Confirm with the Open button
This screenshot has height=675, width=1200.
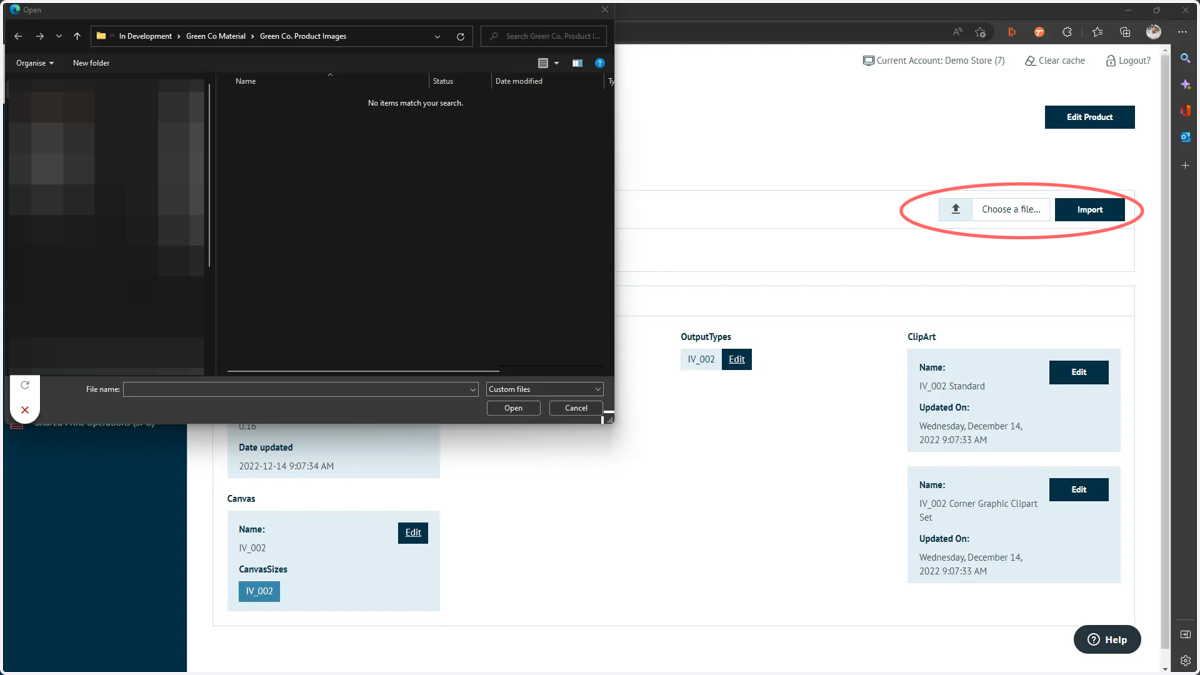point(513,408)
